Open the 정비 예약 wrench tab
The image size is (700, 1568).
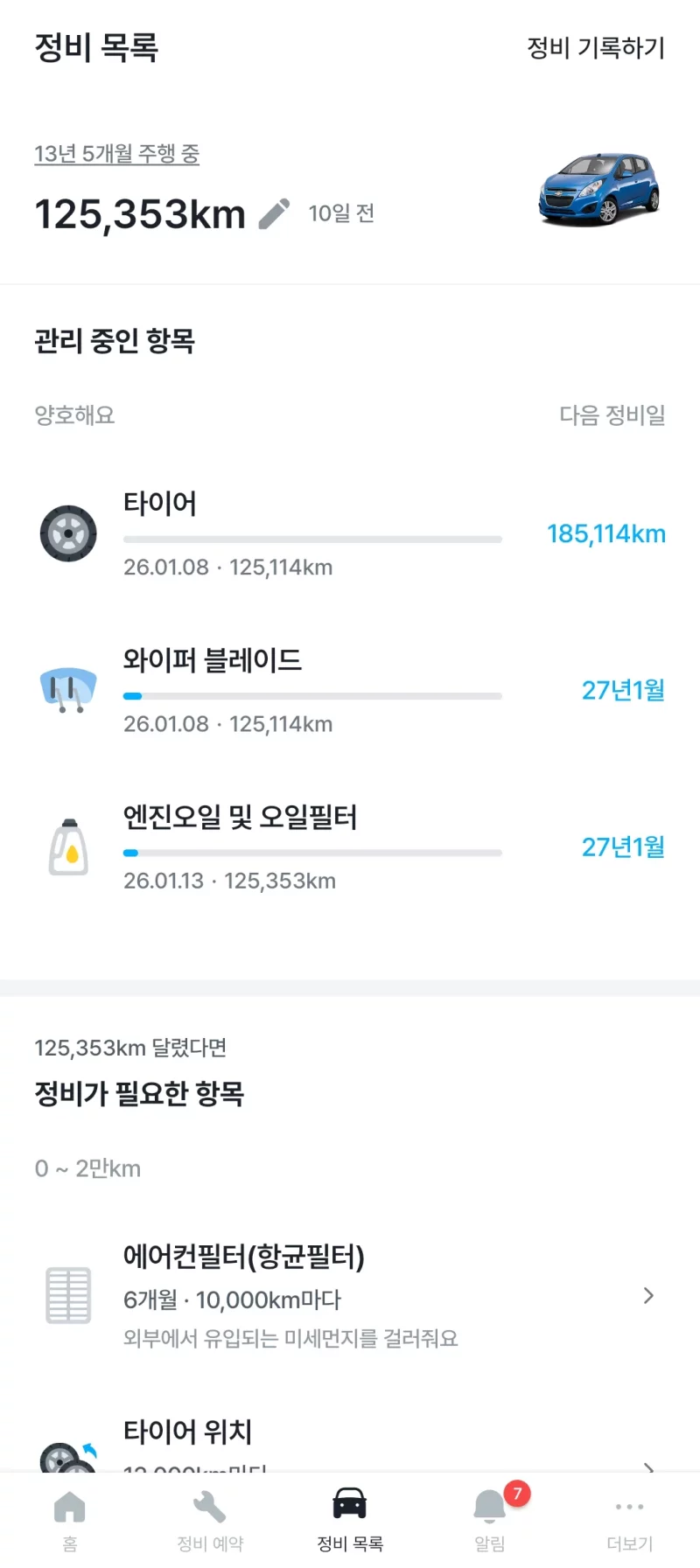click(x=210, y=1508)
